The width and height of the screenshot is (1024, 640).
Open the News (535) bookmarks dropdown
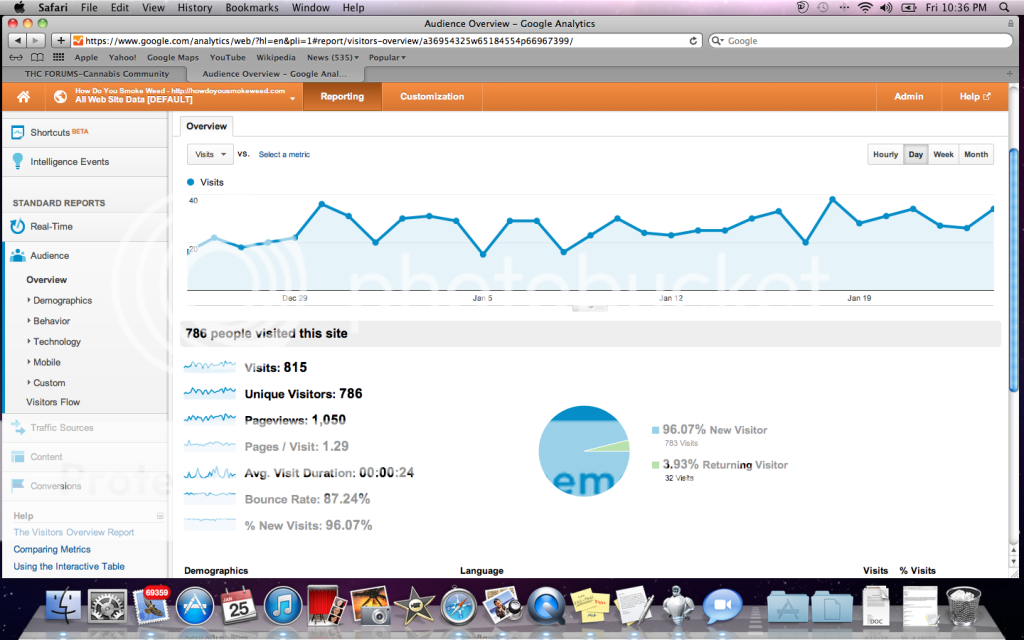[333, 57]
